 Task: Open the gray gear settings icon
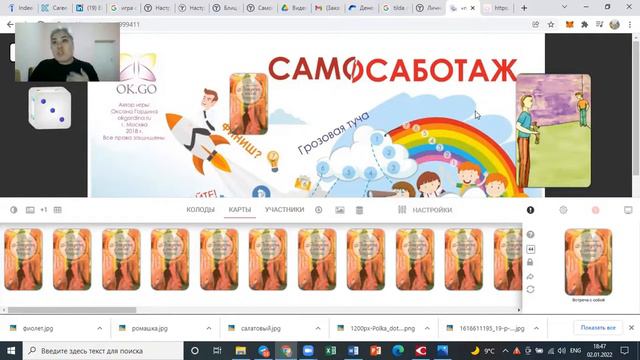point(563,210)
